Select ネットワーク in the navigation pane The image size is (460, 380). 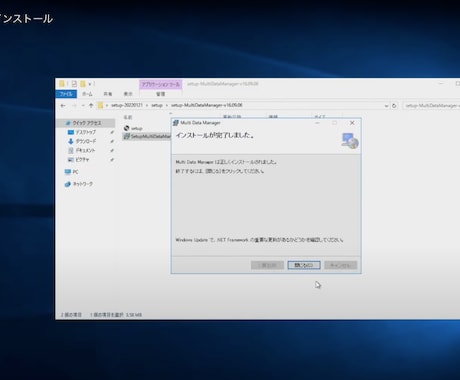tap(83, 184)
